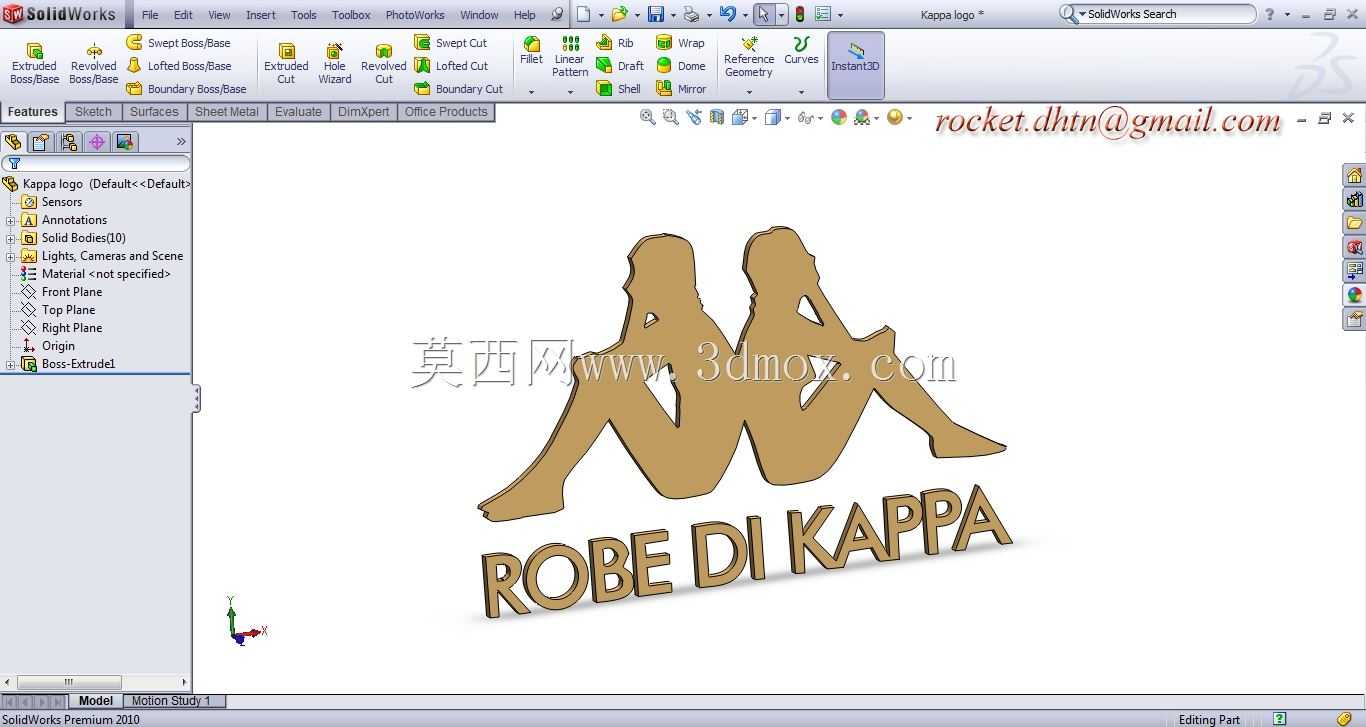Image resolution: width=1366 pixels, height=727 pixels.
Task: Switch to the Evaluate tab
Action: (298, 112)
